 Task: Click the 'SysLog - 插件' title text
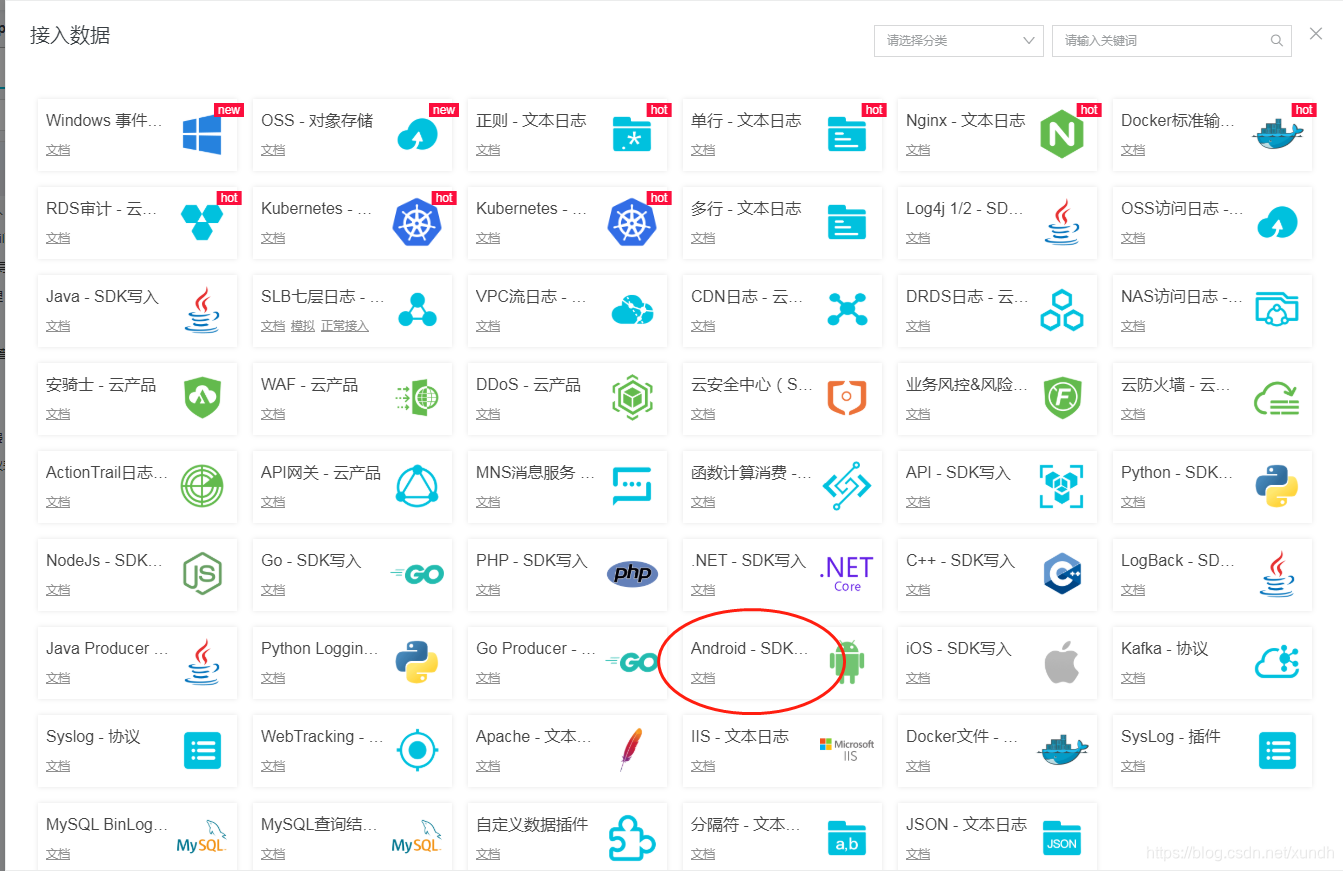pos(1171,736)
